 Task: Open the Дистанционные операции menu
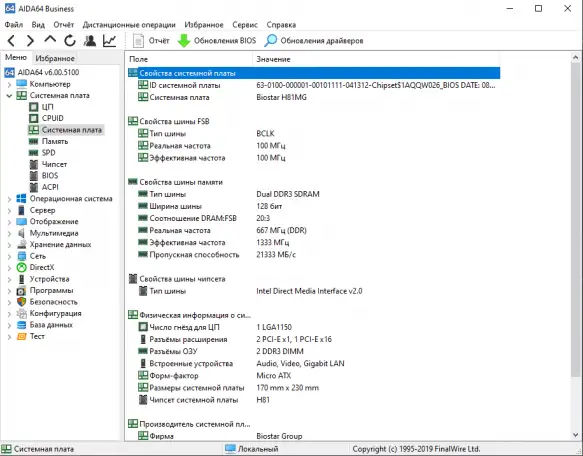click(x=129, y=25)
